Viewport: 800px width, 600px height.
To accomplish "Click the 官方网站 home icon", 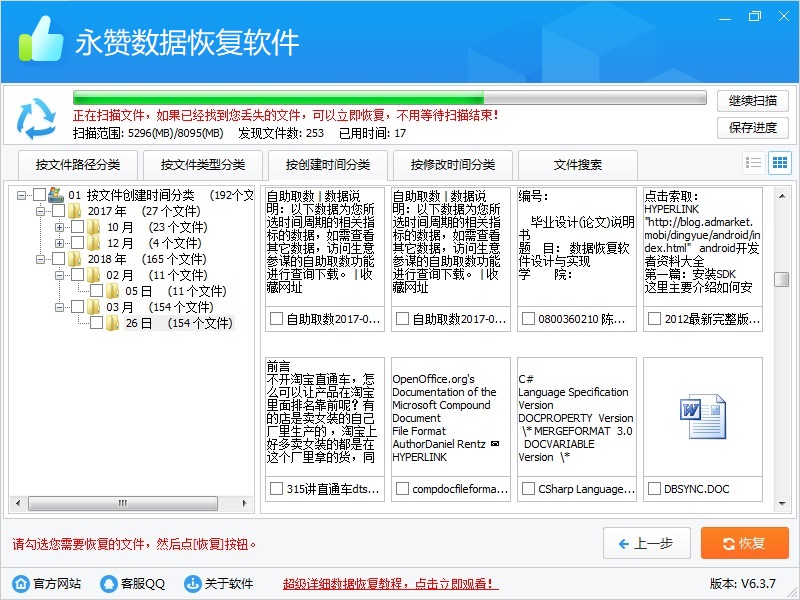I will click(x=20, y=584).
